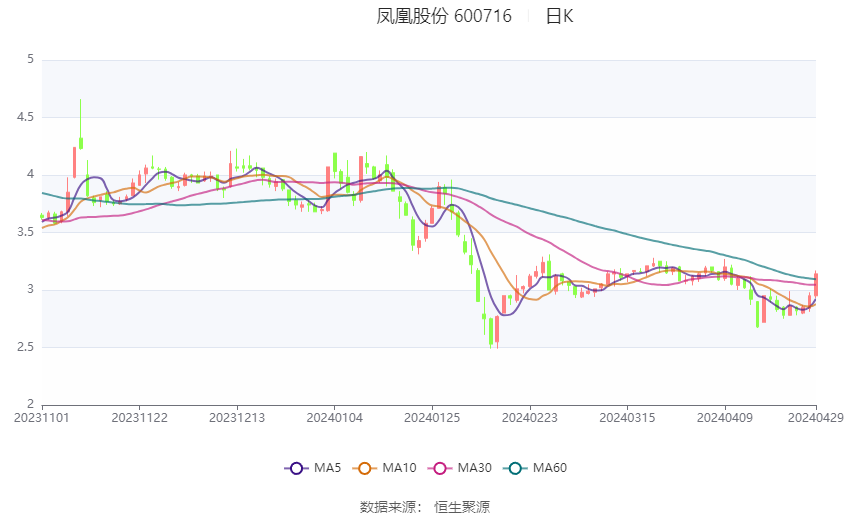Click the 恒生聚源 data source text
Viewport: 850px width, 517px height.
462,507
